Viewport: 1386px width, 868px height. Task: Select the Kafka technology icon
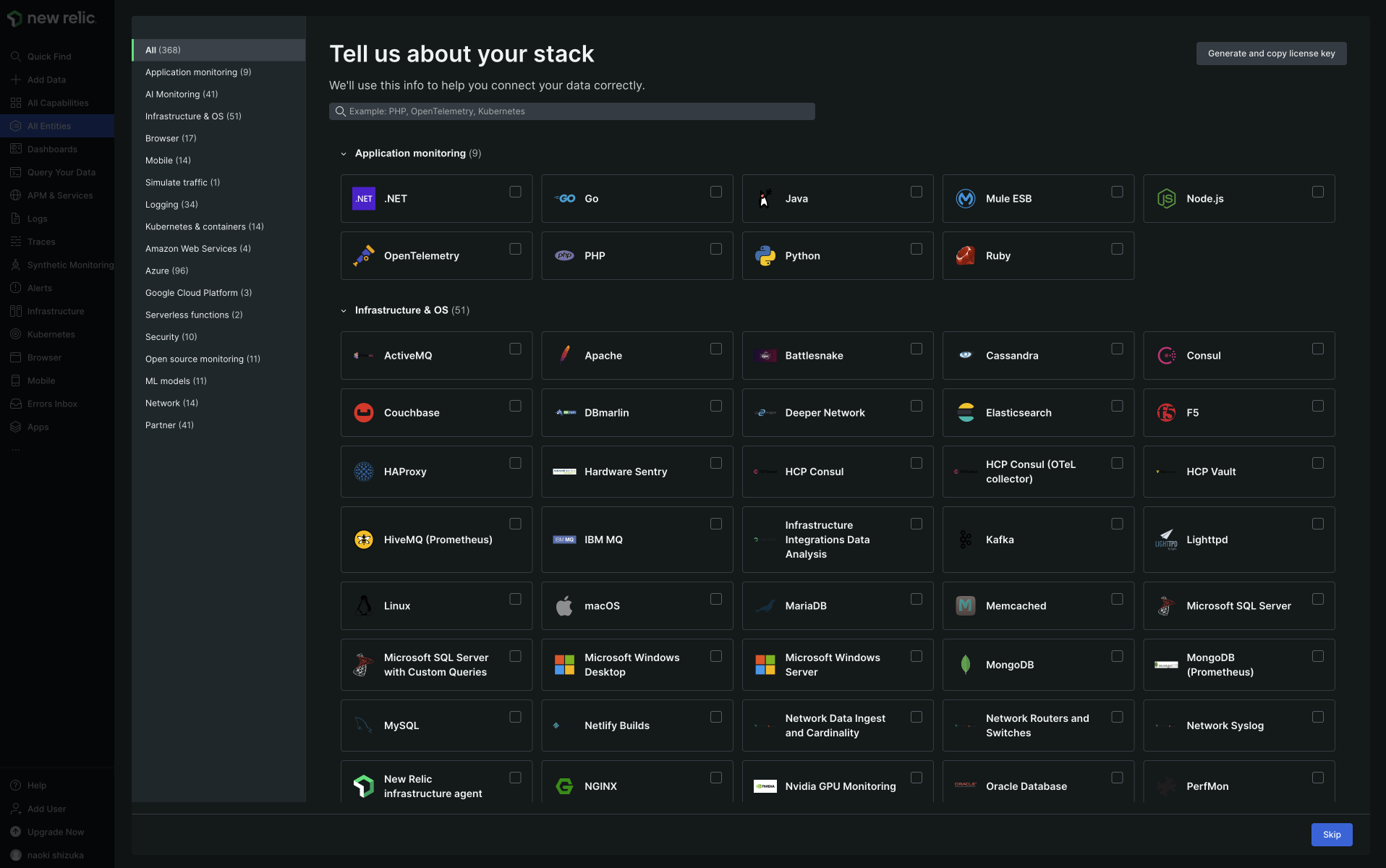click(965, 539)
